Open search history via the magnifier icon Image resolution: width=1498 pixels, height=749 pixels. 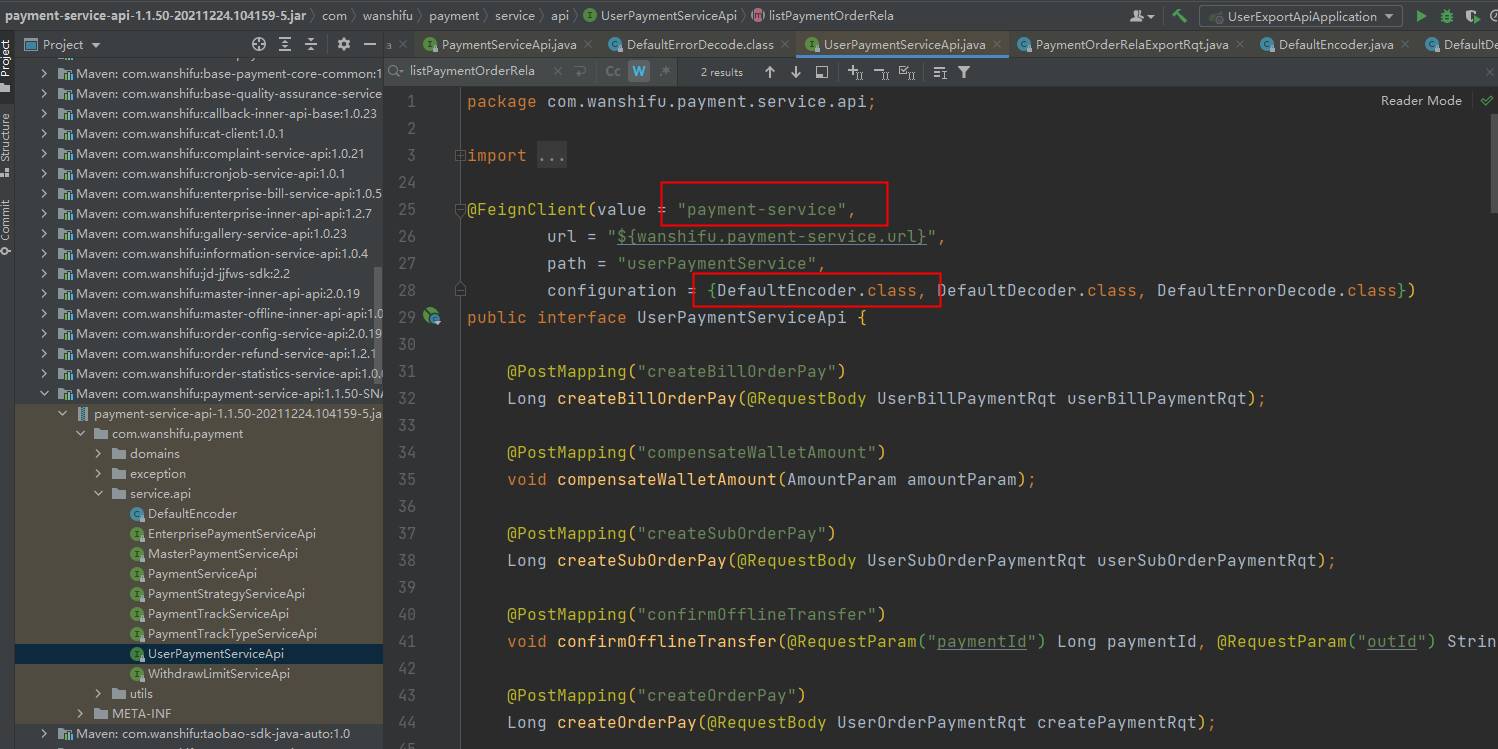396,71
